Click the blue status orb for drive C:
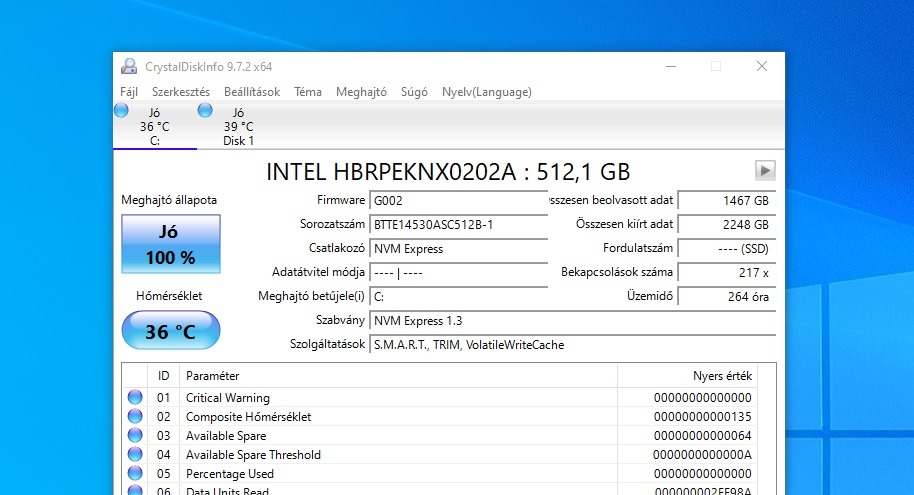The image size is (914, 495). (121, 110)
